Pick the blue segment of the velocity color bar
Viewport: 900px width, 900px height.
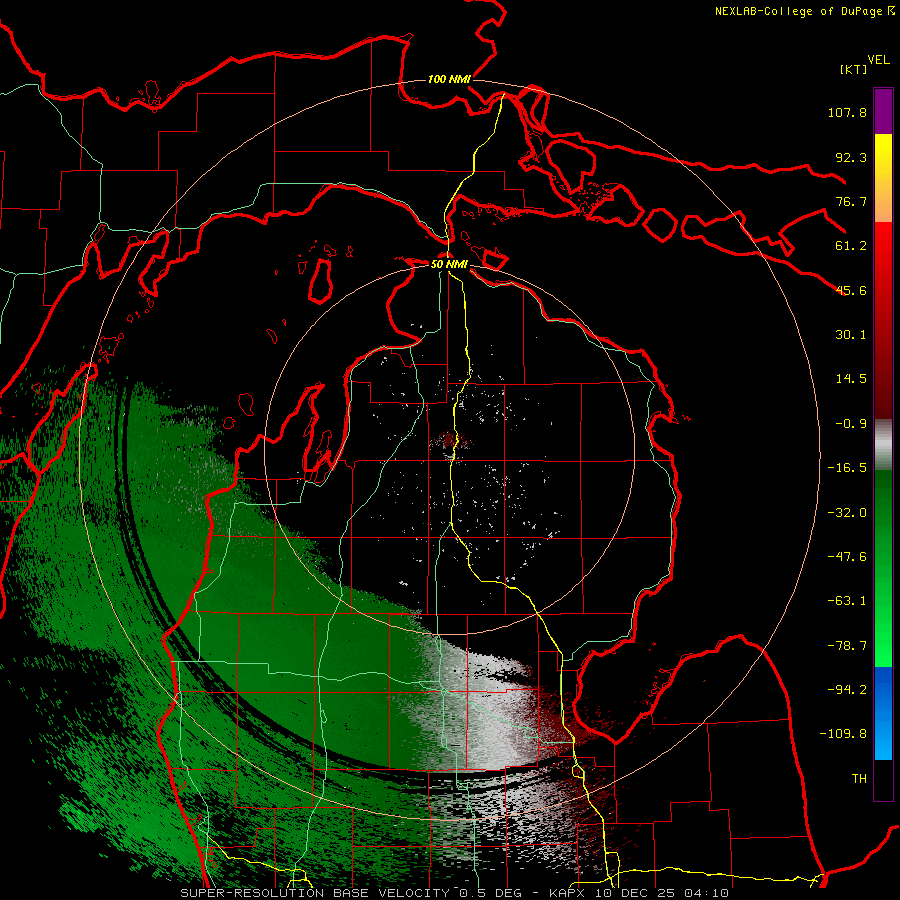[883, 713]
